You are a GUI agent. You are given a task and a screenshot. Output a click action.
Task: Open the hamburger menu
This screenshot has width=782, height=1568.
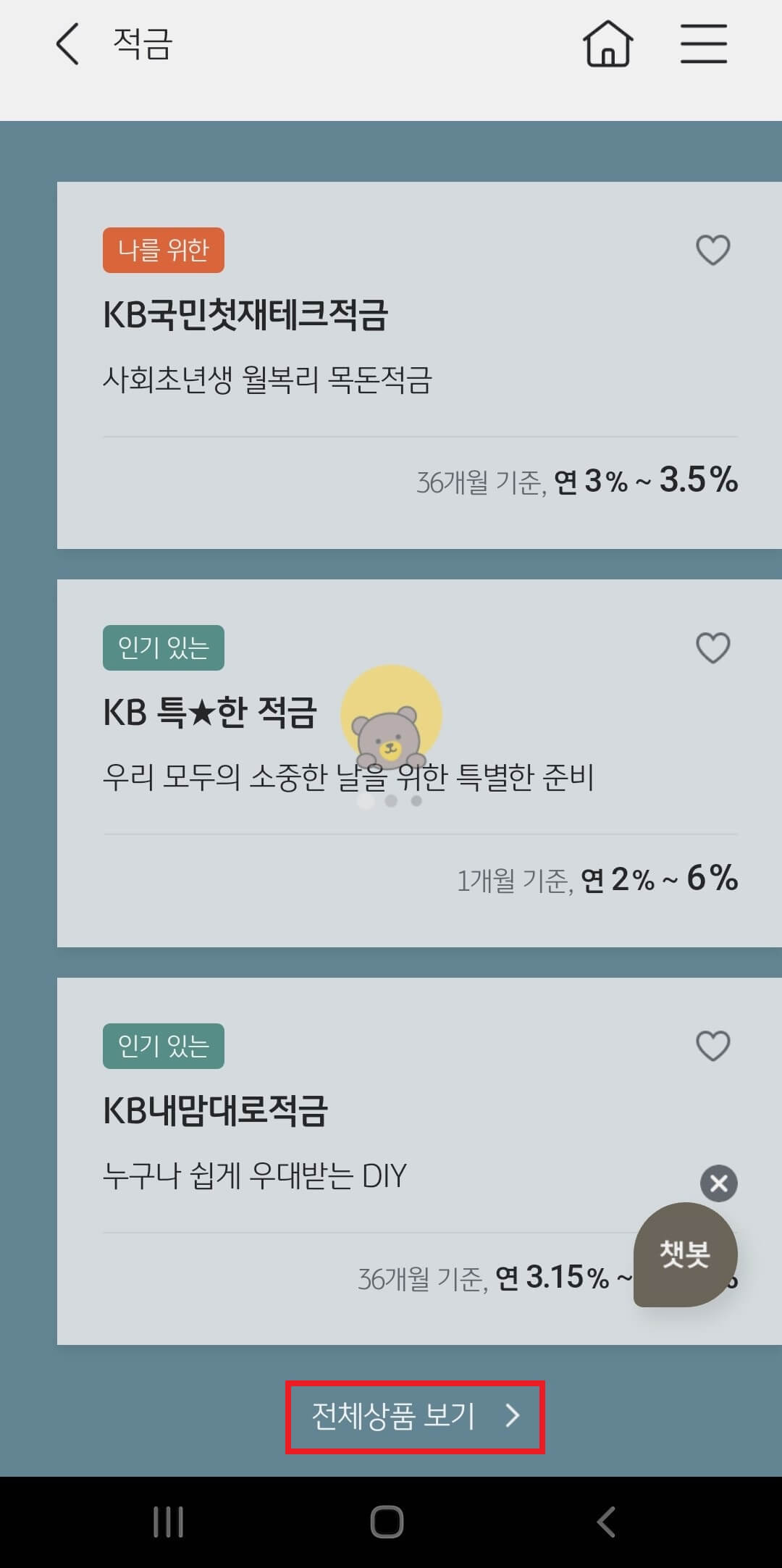tap(703, 43)
